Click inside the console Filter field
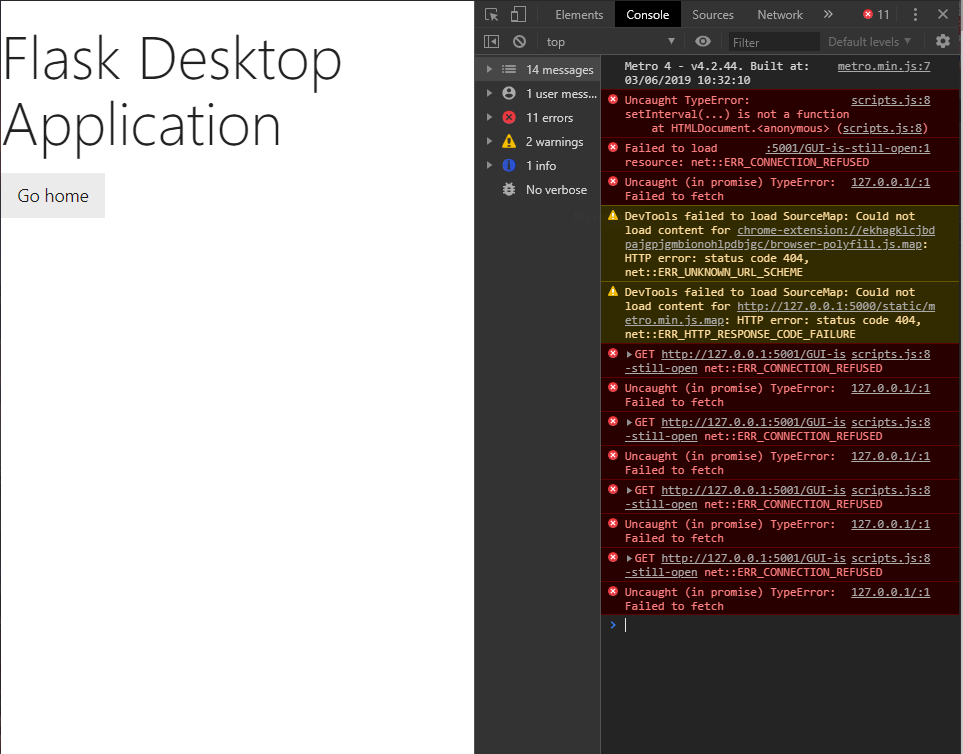Screen dimensions: 963x754 774,41
